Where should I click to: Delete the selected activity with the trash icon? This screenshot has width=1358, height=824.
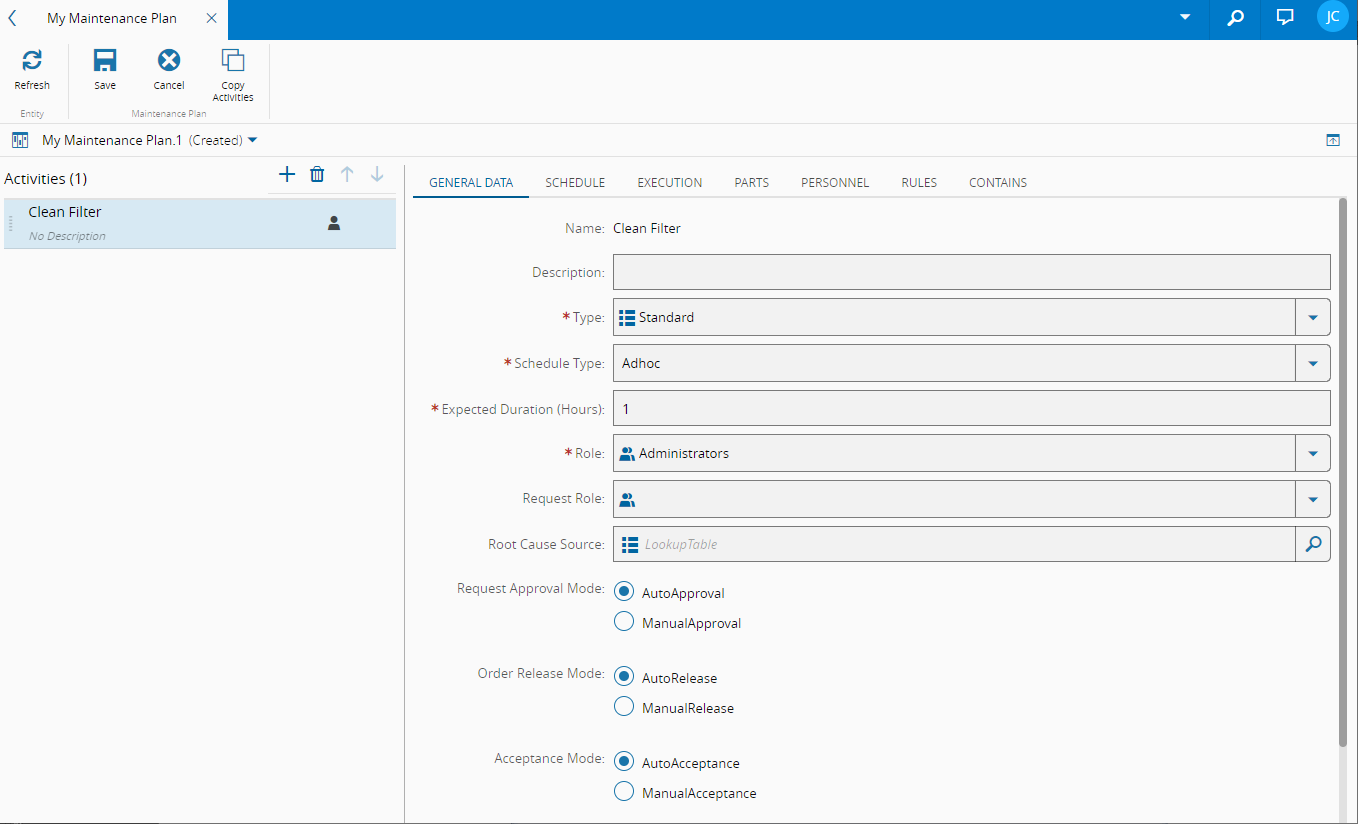(x=317, y=175)
